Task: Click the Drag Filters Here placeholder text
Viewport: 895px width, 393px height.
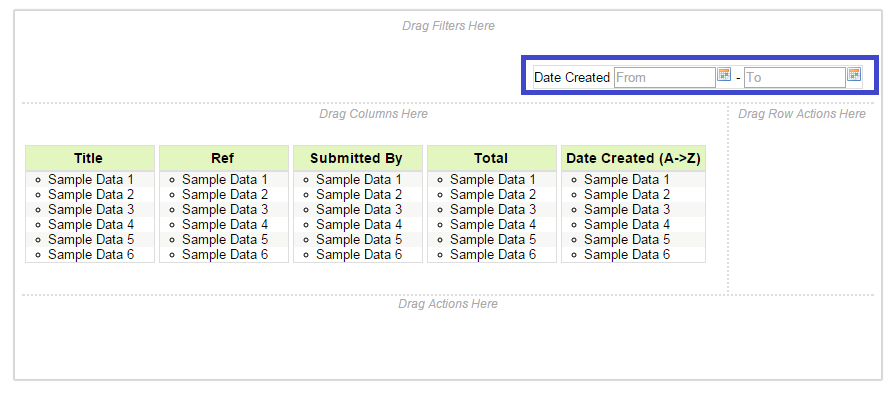Action: (448, 26)
